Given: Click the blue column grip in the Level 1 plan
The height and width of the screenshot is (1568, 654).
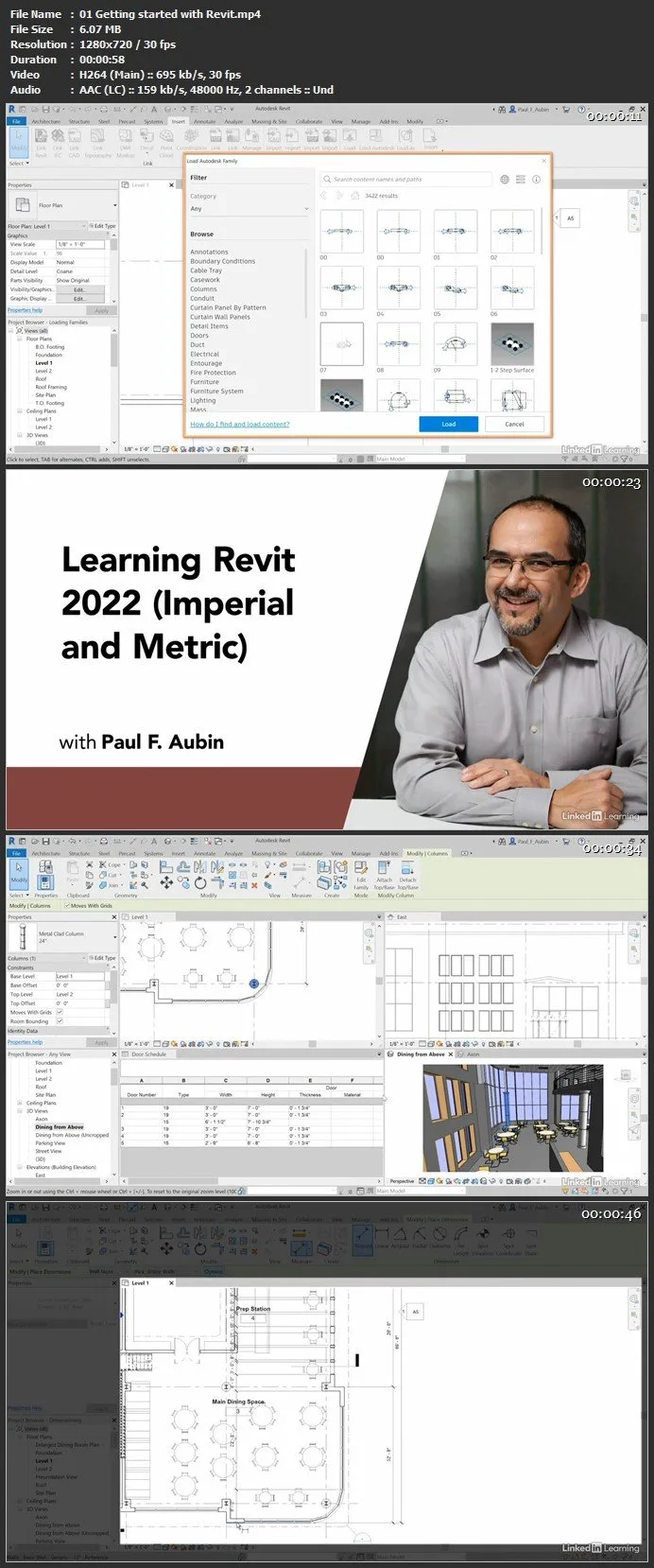Looking at the screenshot, I should [254, 984].
